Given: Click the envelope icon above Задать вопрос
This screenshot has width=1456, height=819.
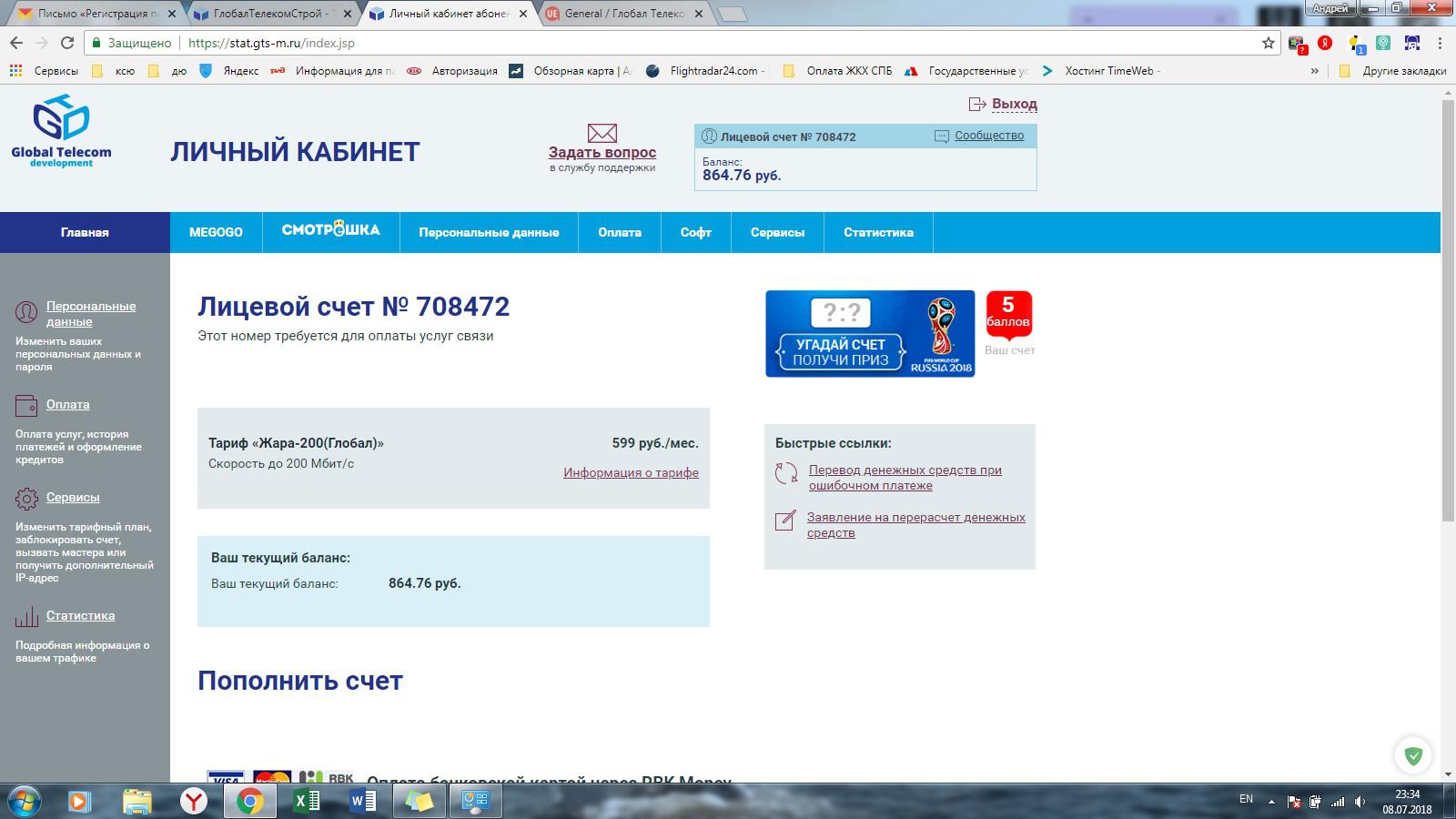Looking at the screenshot, I should coord(602,134).
